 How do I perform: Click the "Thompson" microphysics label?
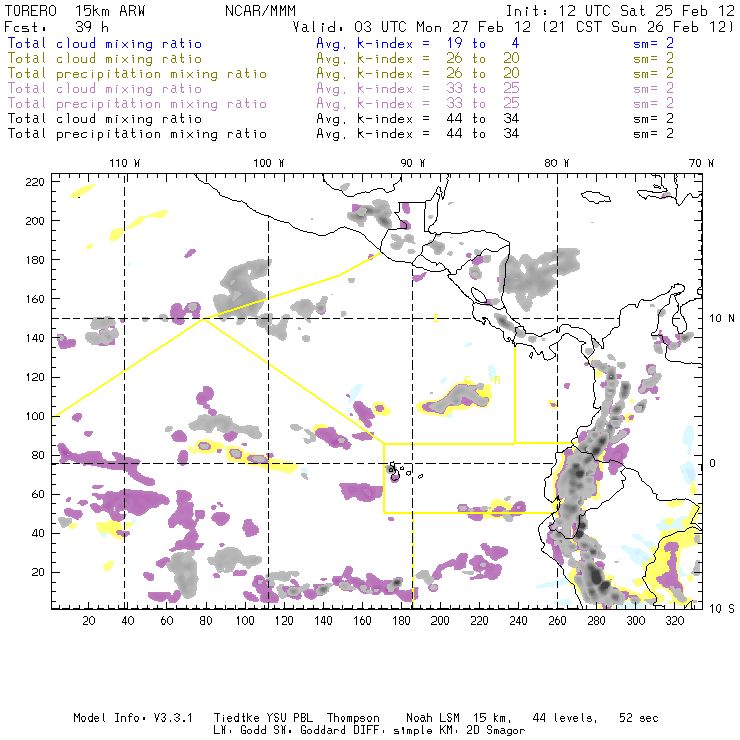coord(353,719)
